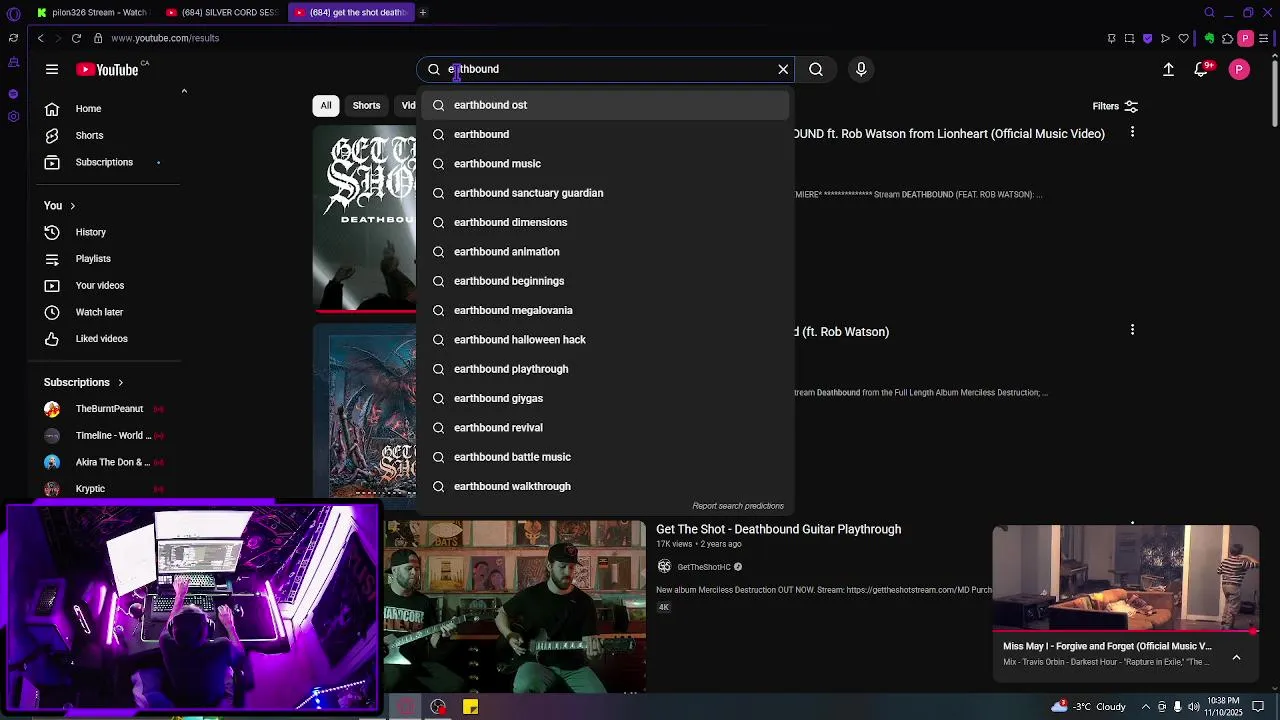Choose the "earthbound music" suggestion

point(605,163)
